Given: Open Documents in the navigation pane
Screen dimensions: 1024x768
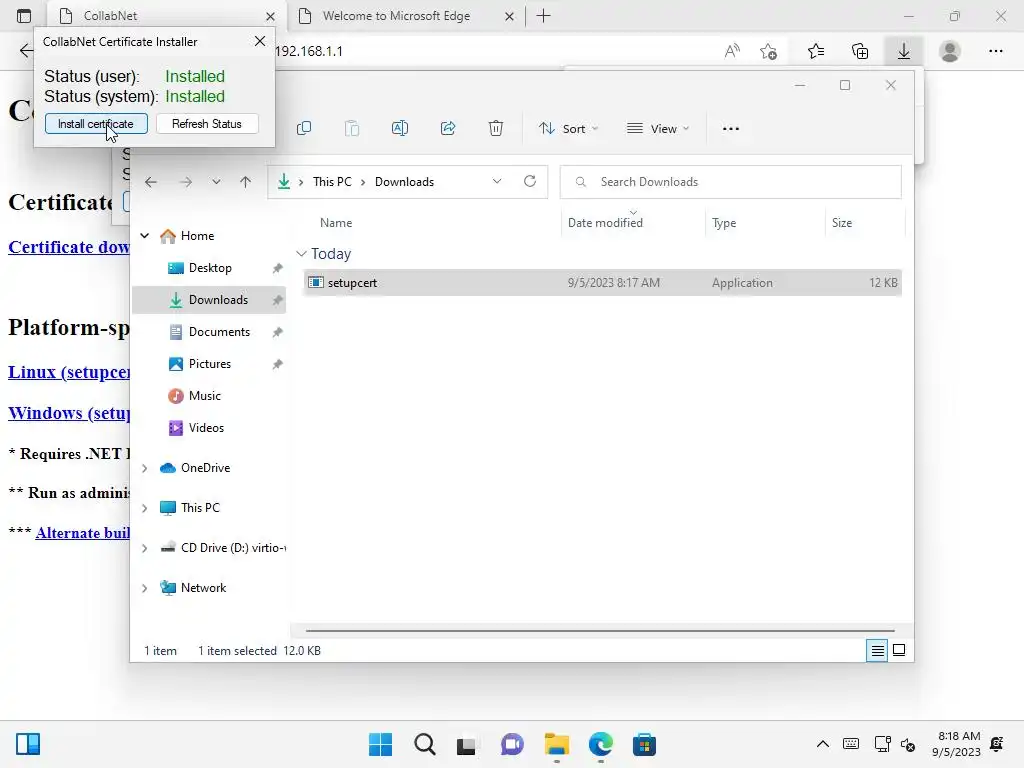Looking at the screenshot, I should [219, 332].
